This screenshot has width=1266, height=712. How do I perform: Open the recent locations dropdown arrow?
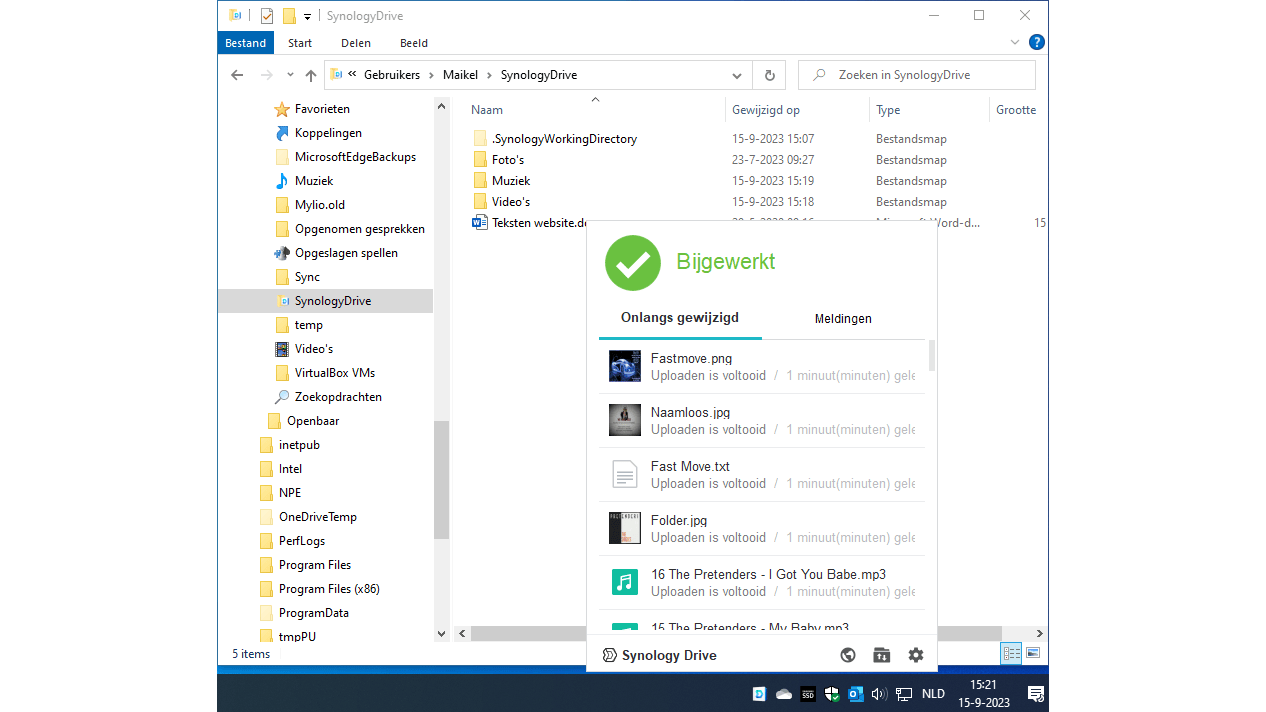290,75
